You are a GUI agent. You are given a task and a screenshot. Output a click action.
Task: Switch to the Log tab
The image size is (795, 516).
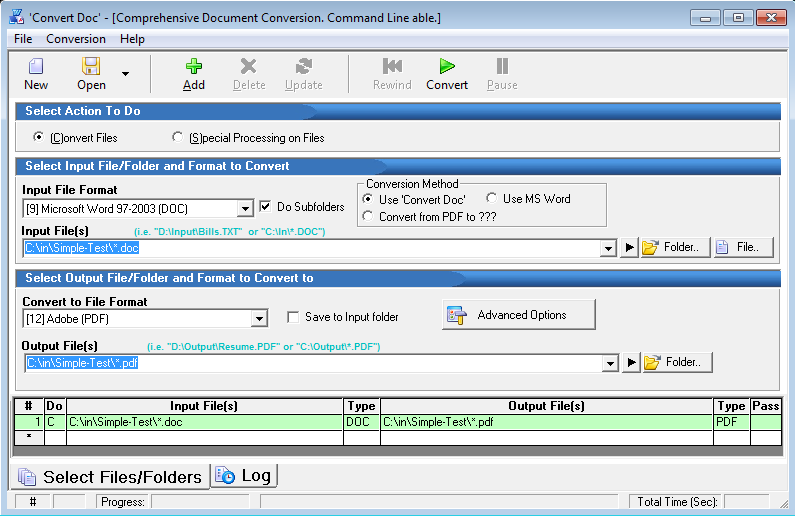click(x=244, y=476)
